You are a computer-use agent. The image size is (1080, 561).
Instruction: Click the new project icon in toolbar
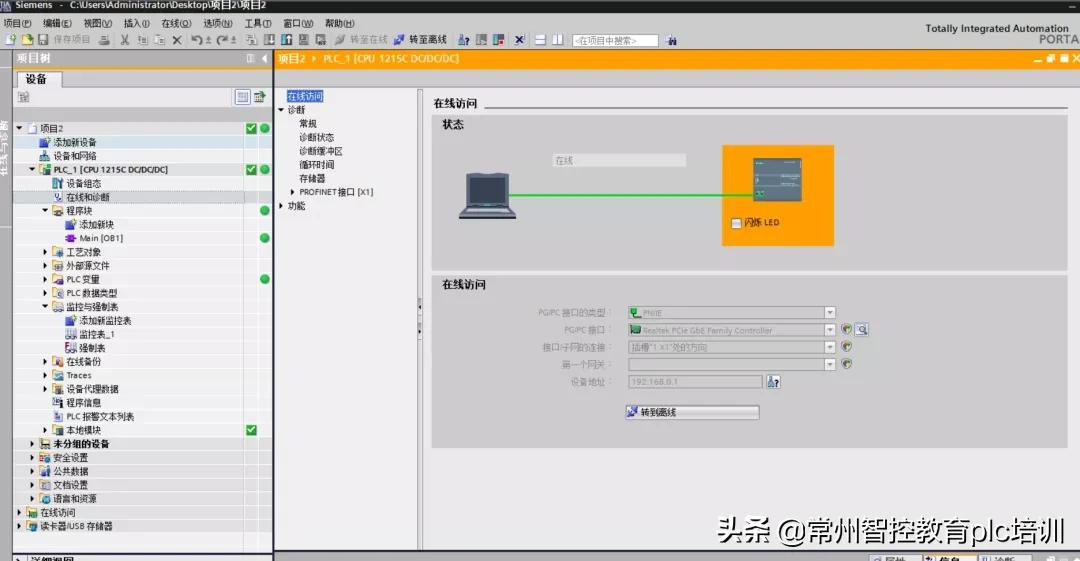[x=11, y=40]
